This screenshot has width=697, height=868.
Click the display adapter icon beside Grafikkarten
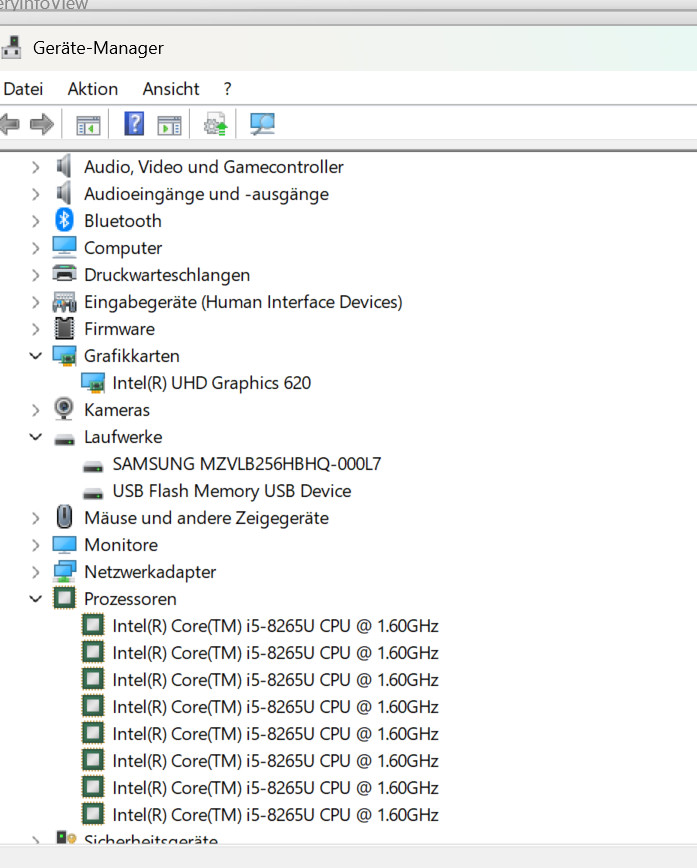tap(64, 355)
